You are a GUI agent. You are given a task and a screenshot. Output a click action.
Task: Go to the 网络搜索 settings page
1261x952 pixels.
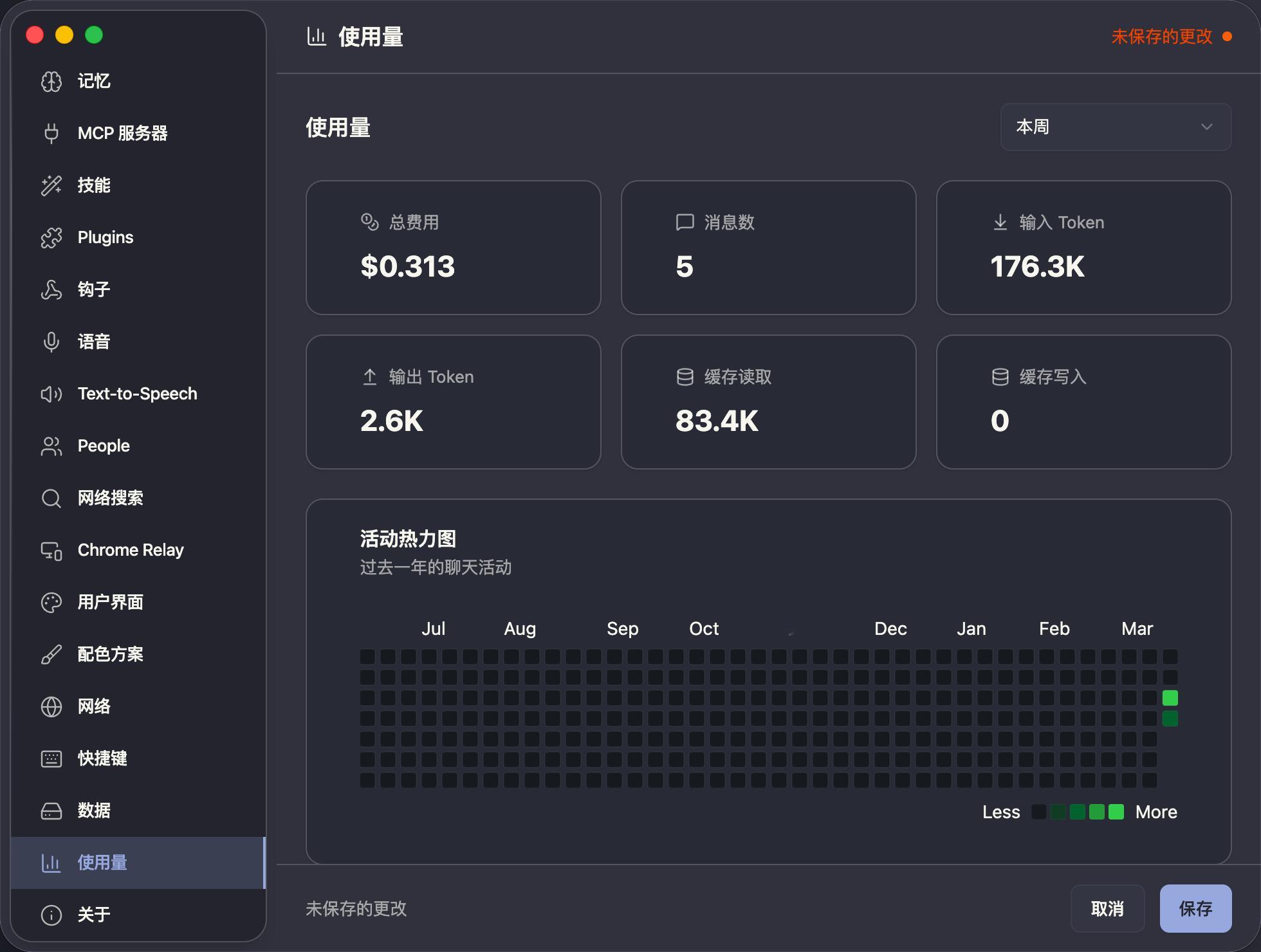click(x=110, y=498)
